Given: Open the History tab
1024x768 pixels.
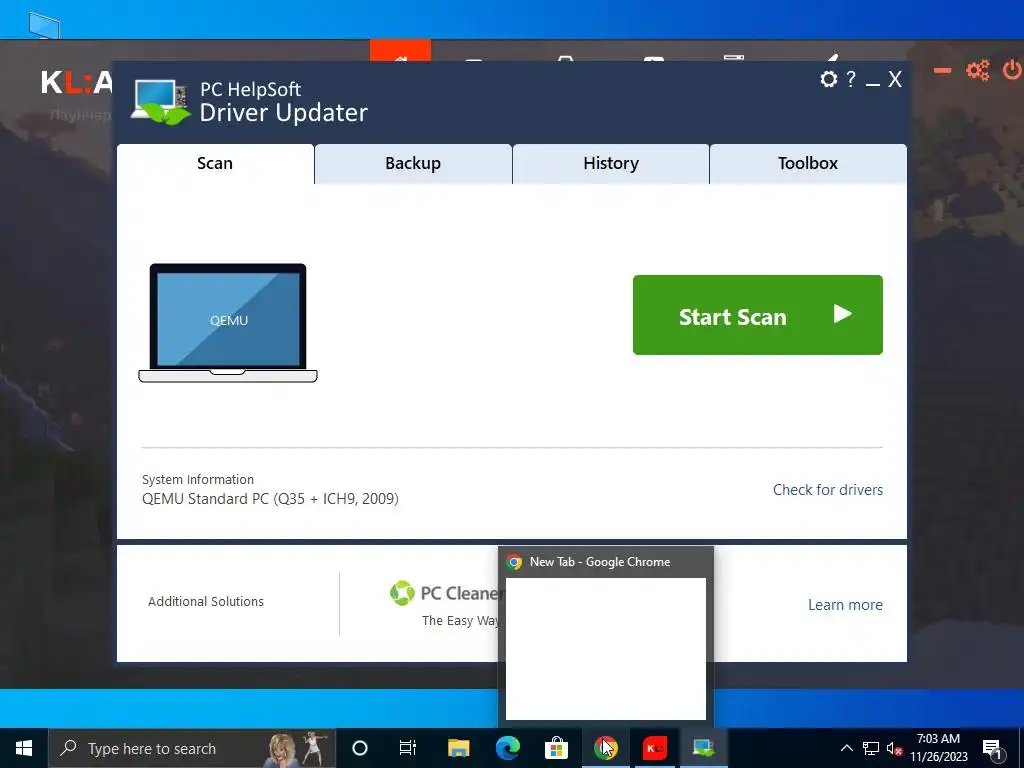Looking at the screenshot, I should click(x=611, y=164).
